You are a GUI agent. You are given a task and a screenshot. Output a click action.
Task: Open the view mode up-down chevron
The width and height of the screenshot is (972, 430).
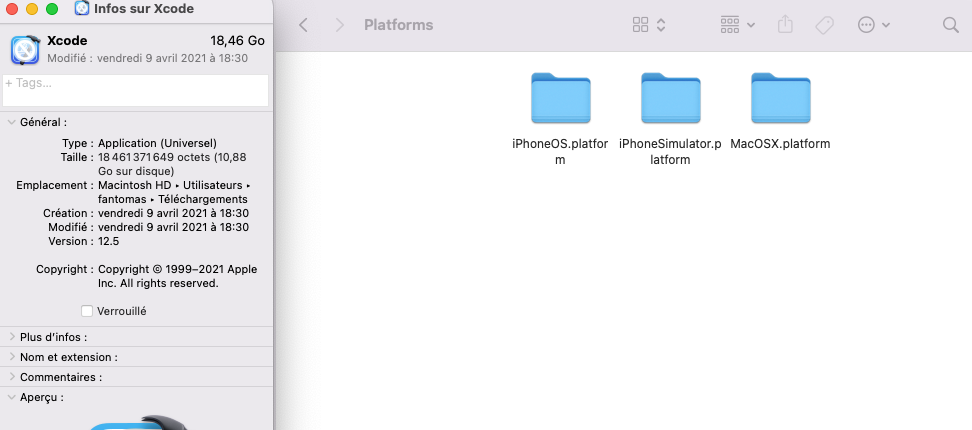661,25
